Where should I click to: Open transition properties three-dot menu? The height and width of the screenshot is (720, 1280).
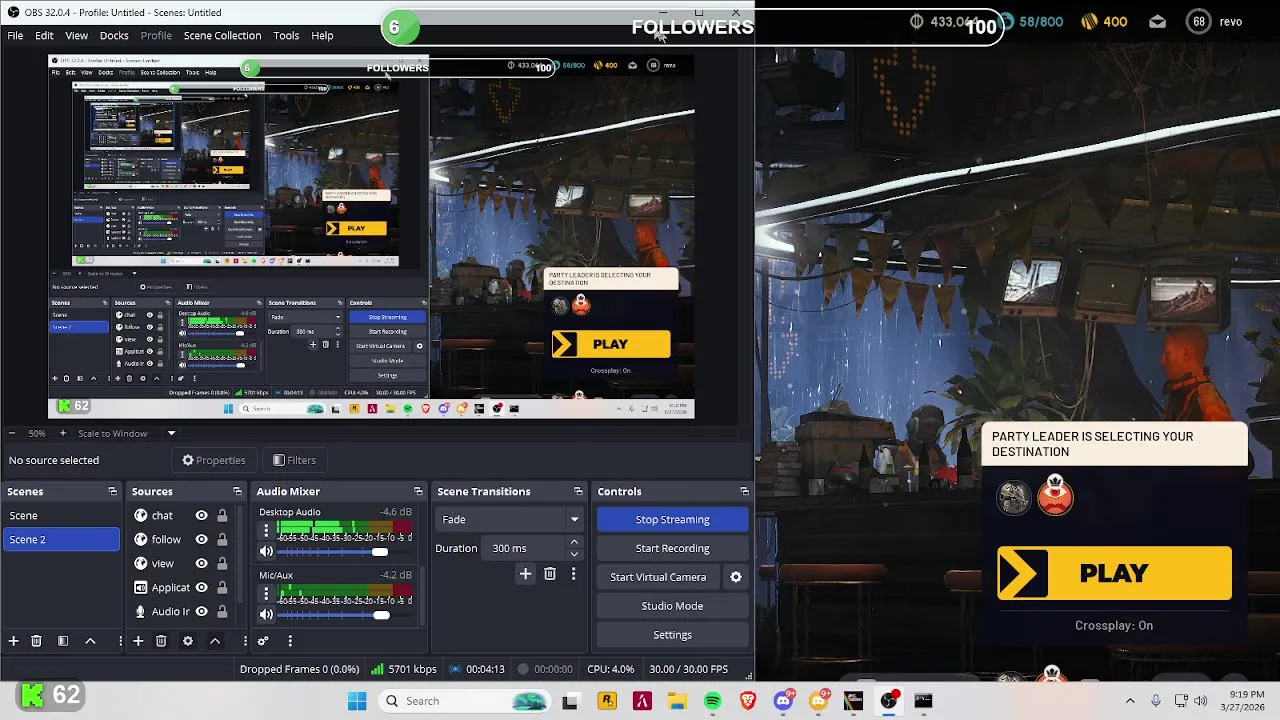click(x=573, y=574)
